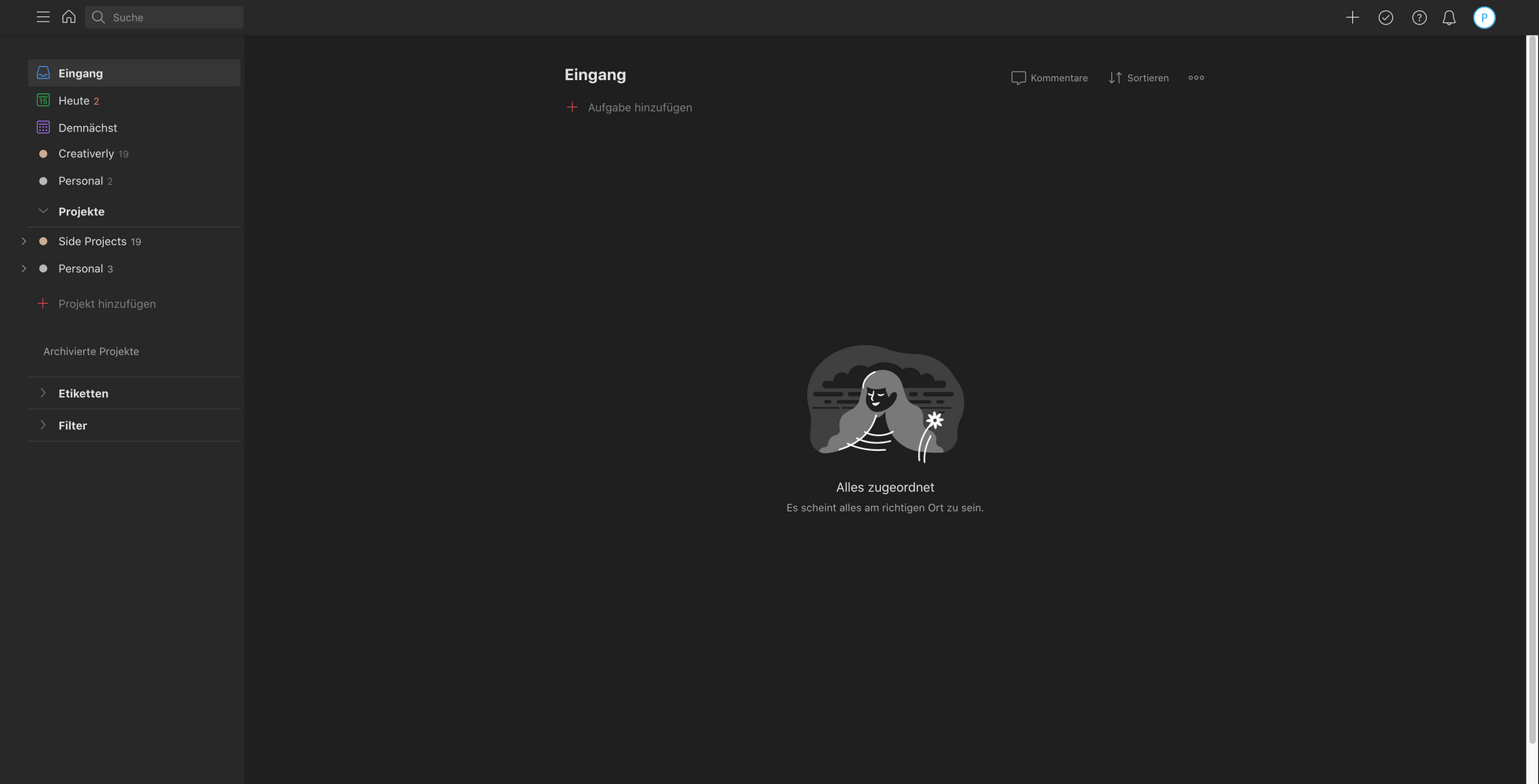Select Demnächst in the sidebar
Screen dimensions: 1539x784
click(x=88, y=128)
